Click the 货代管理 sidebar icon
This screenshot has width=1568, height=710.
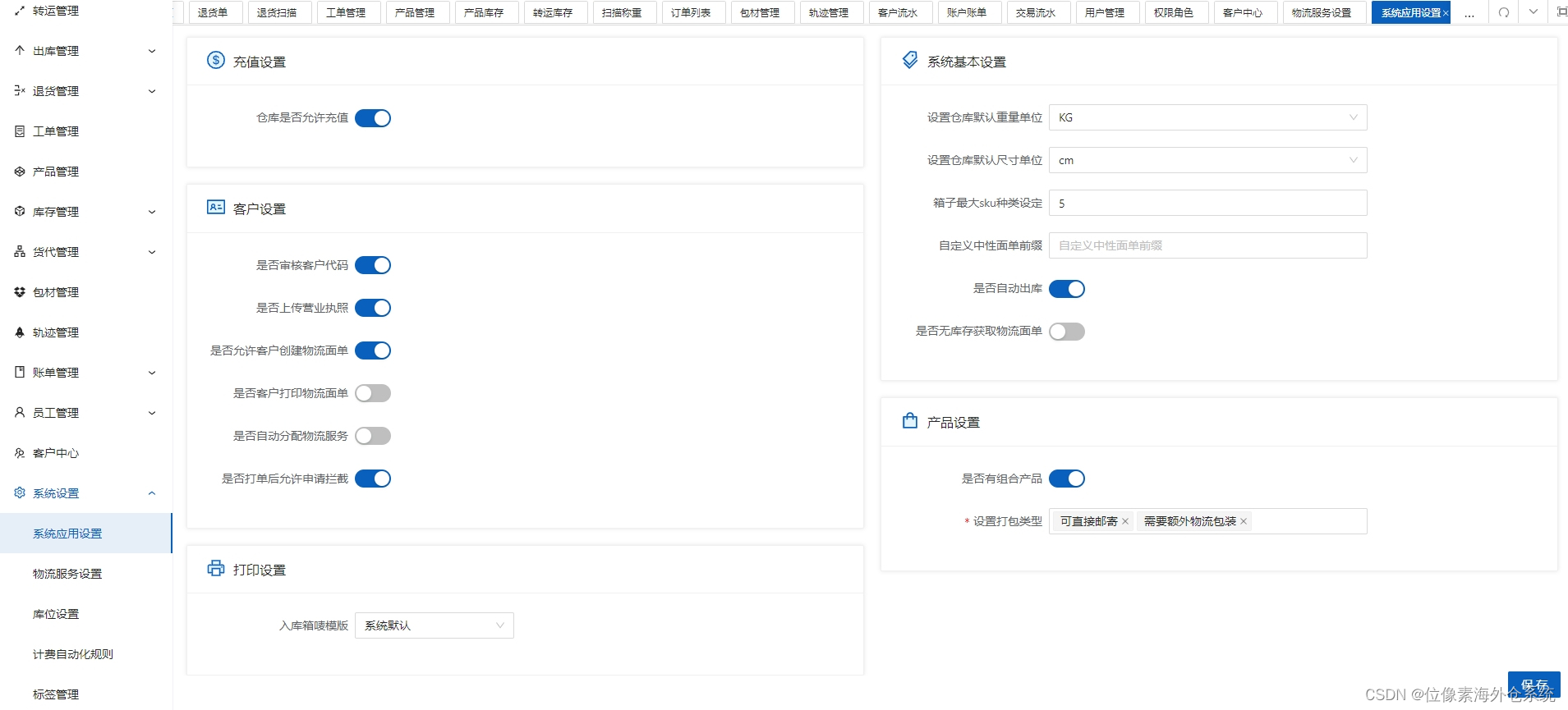20,251
